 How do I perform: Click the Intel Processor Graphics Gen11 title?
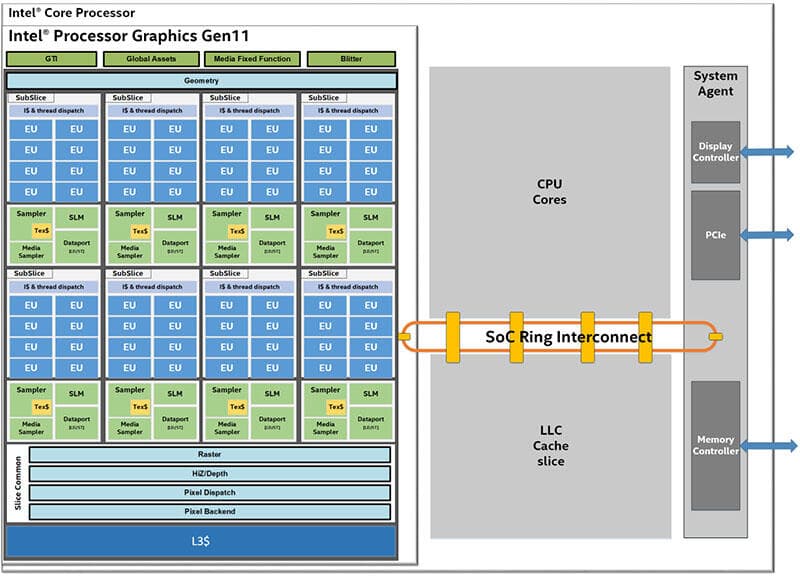tap(129, 36)
